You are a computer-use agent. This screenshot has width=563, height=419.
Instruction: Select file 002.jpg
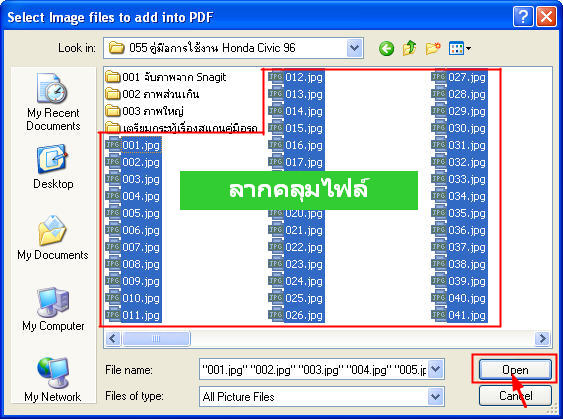click(133, 162)
